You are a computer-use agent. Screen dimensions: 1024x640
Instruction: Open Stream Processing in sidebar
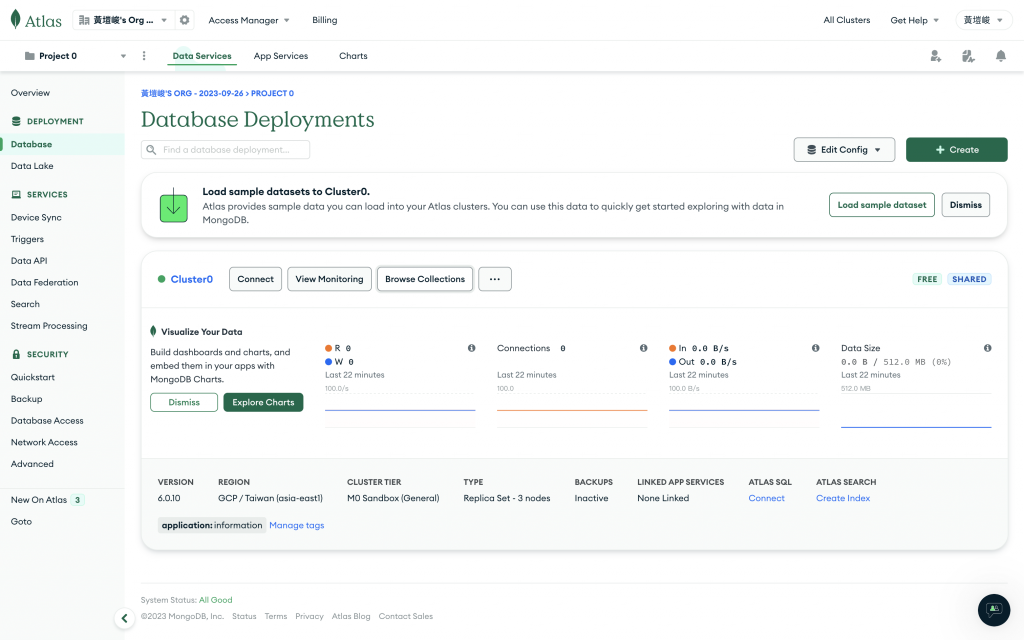(49, 325)
